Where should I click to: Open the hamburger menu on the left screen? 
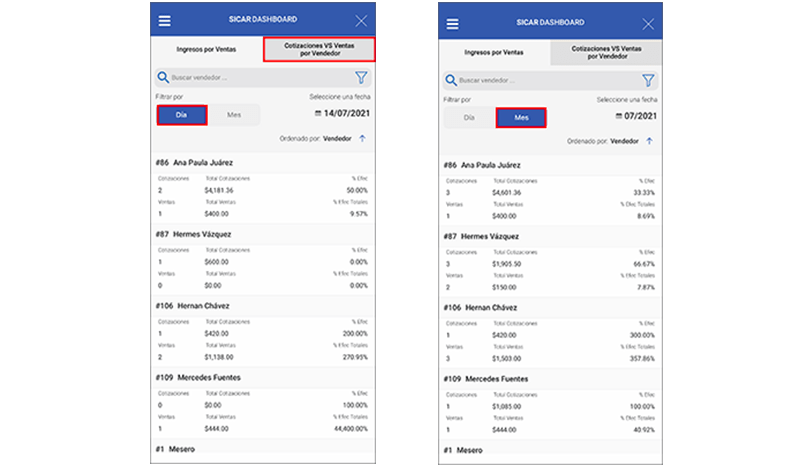(164, 21)
